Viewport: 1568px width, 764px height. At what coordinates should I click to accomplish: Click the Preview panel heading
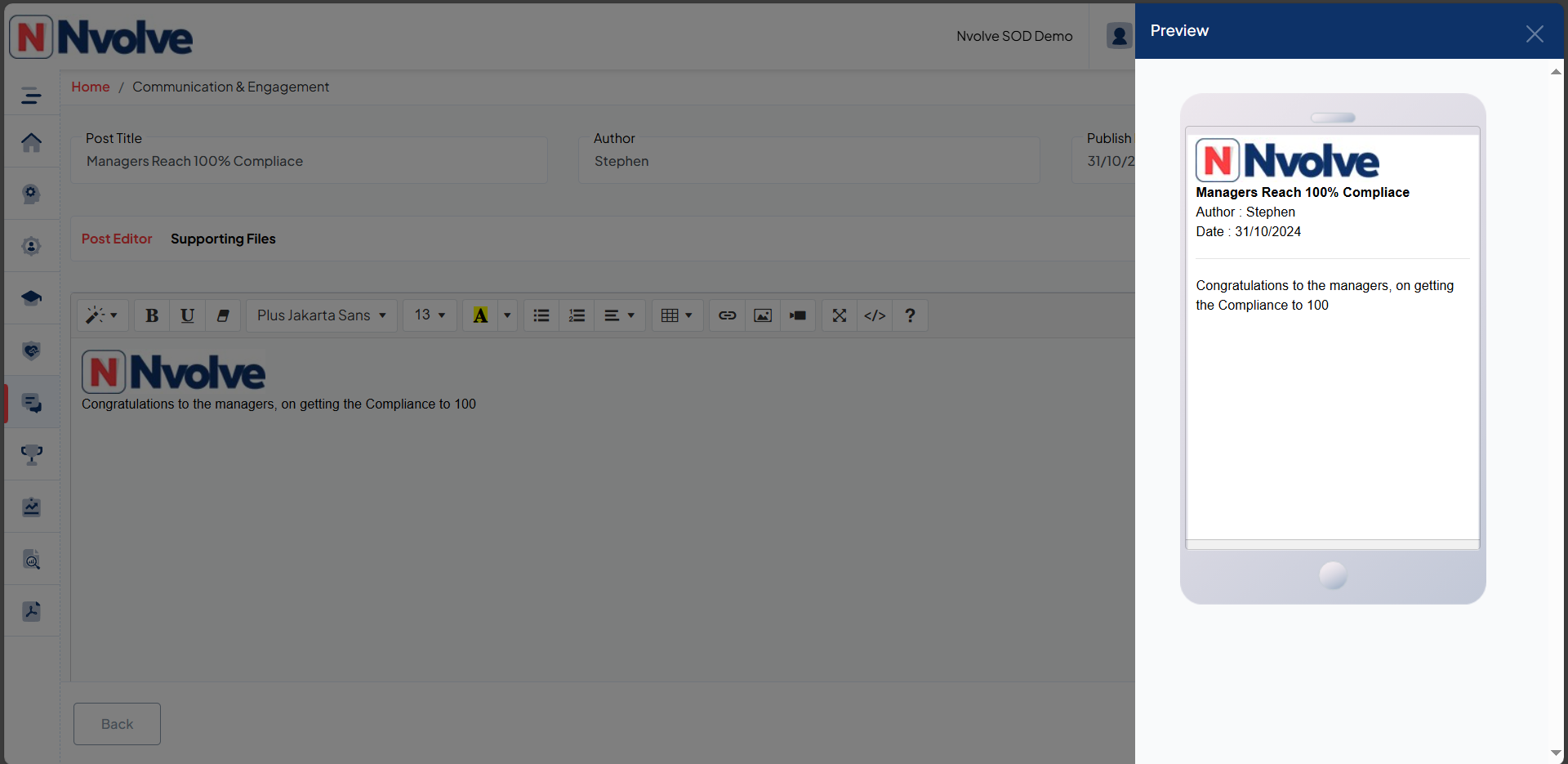[1179, 30]
